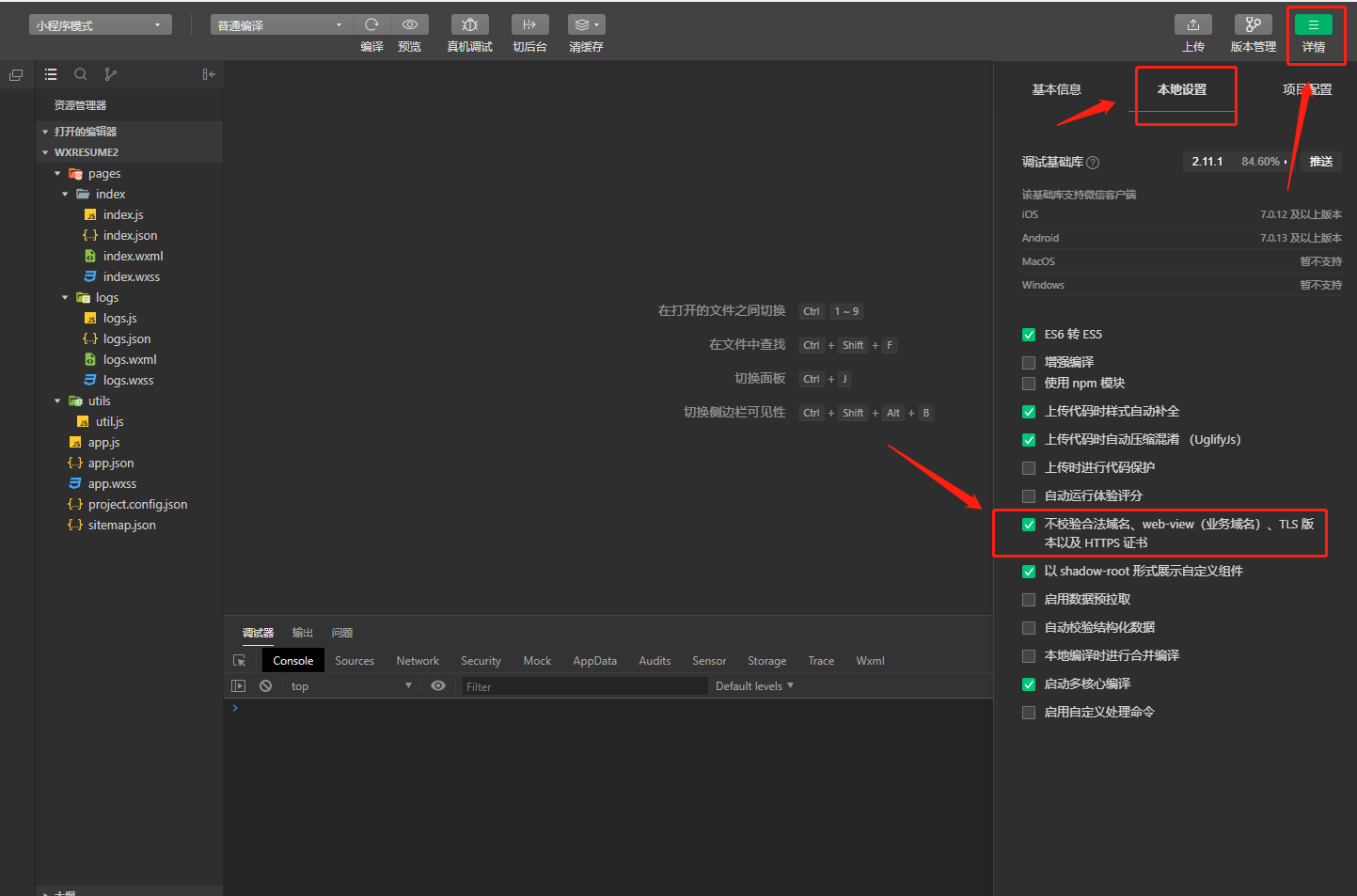The height and width of the screenshot is (896, 1357).
Task: Switch to the Sources tab
Action: click(355, 661)
